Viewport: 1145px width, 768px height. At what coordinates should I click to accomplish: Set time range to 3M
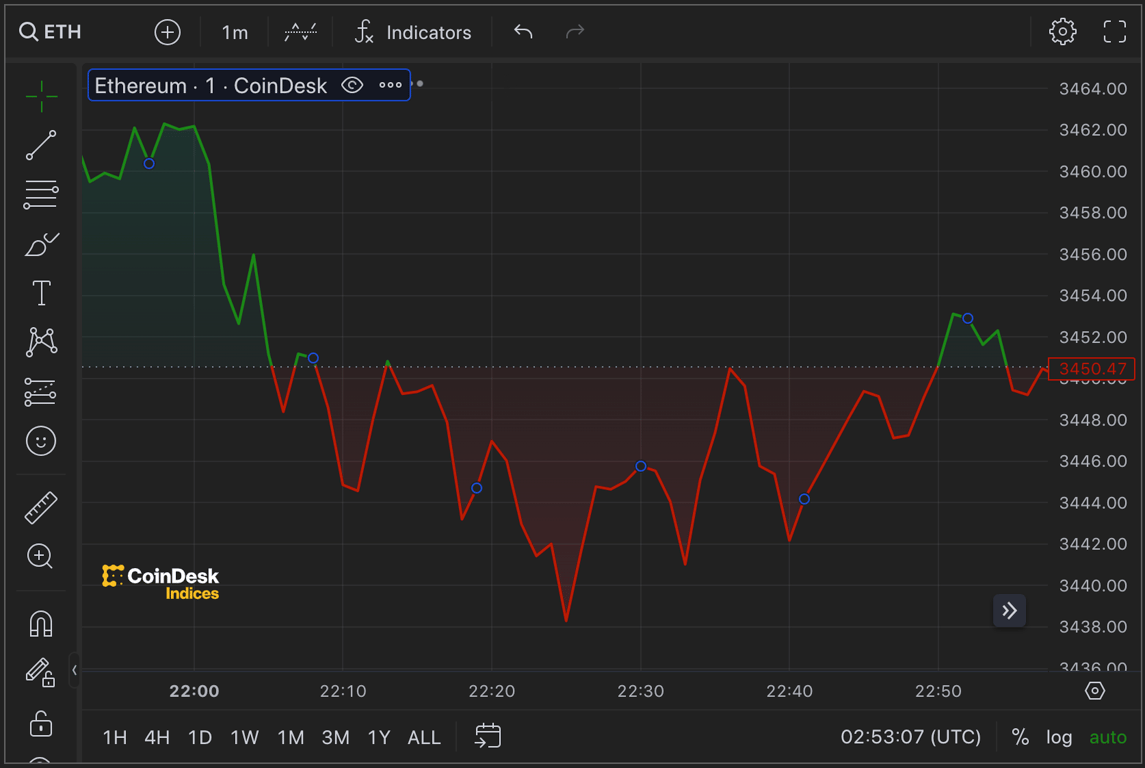[x=336, y=737]
